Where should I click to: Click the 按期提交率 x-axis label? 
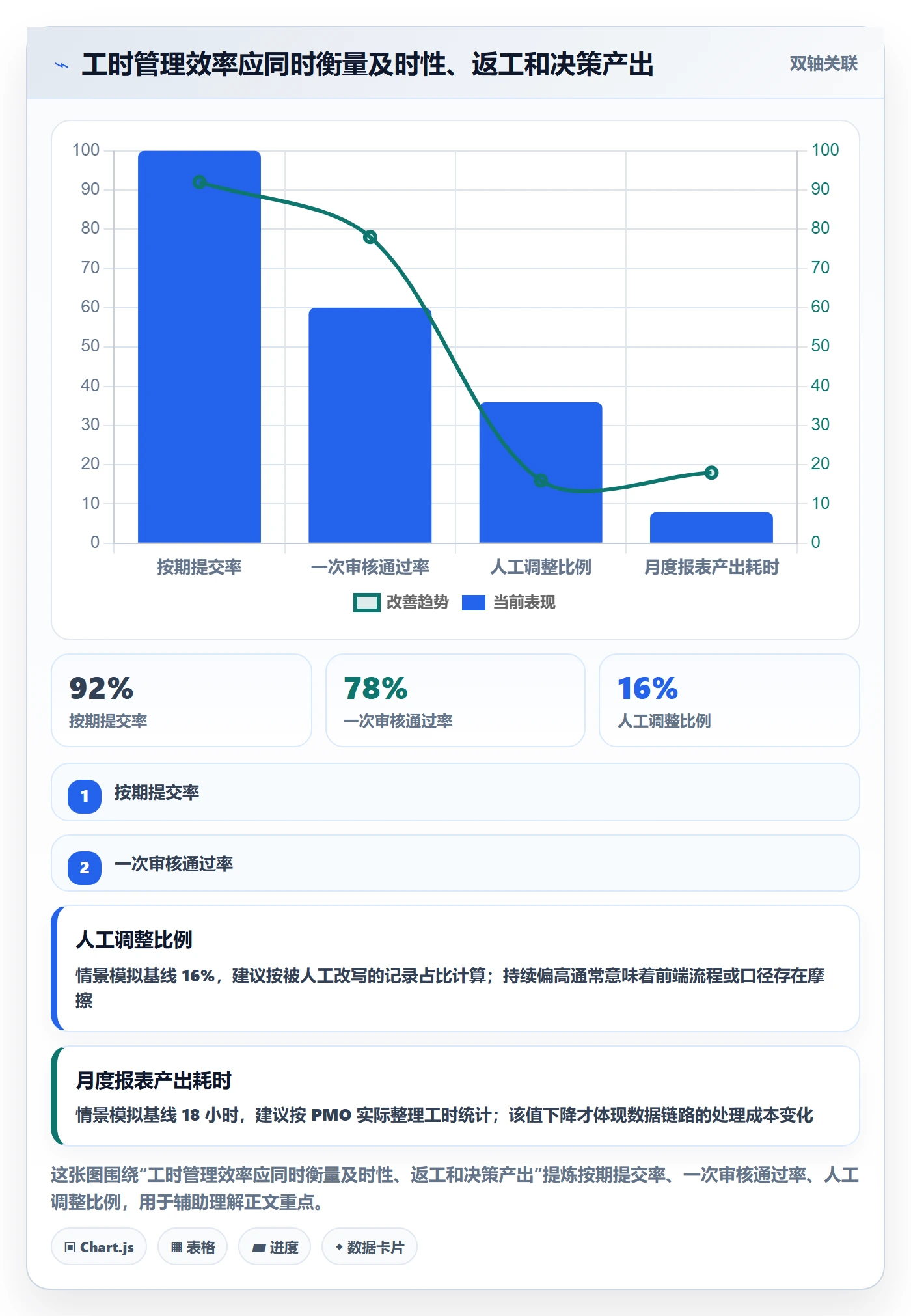pos(200,568)
